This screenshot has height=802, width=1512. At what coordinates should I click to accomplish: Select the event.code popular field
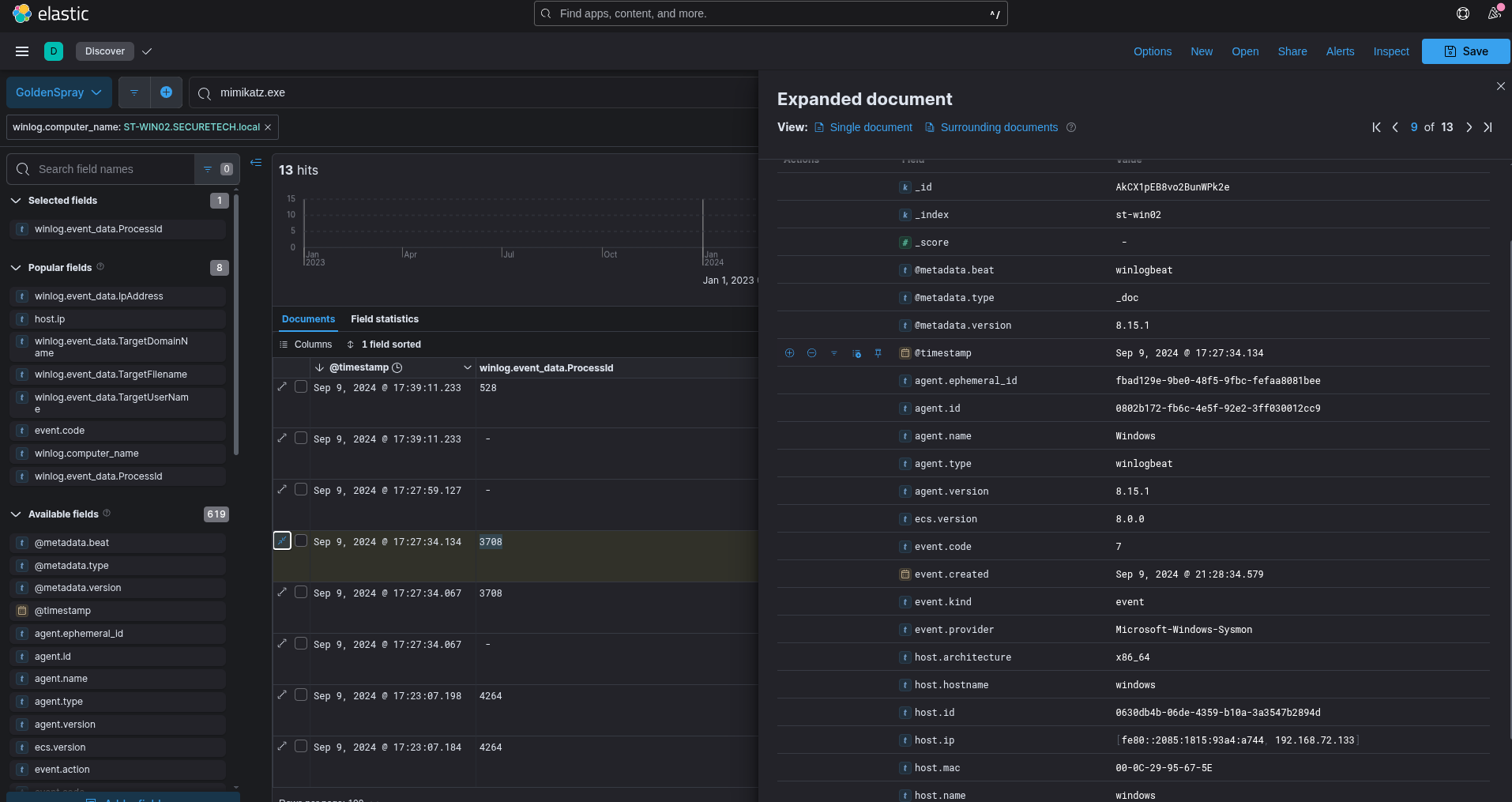coord(118,431)
